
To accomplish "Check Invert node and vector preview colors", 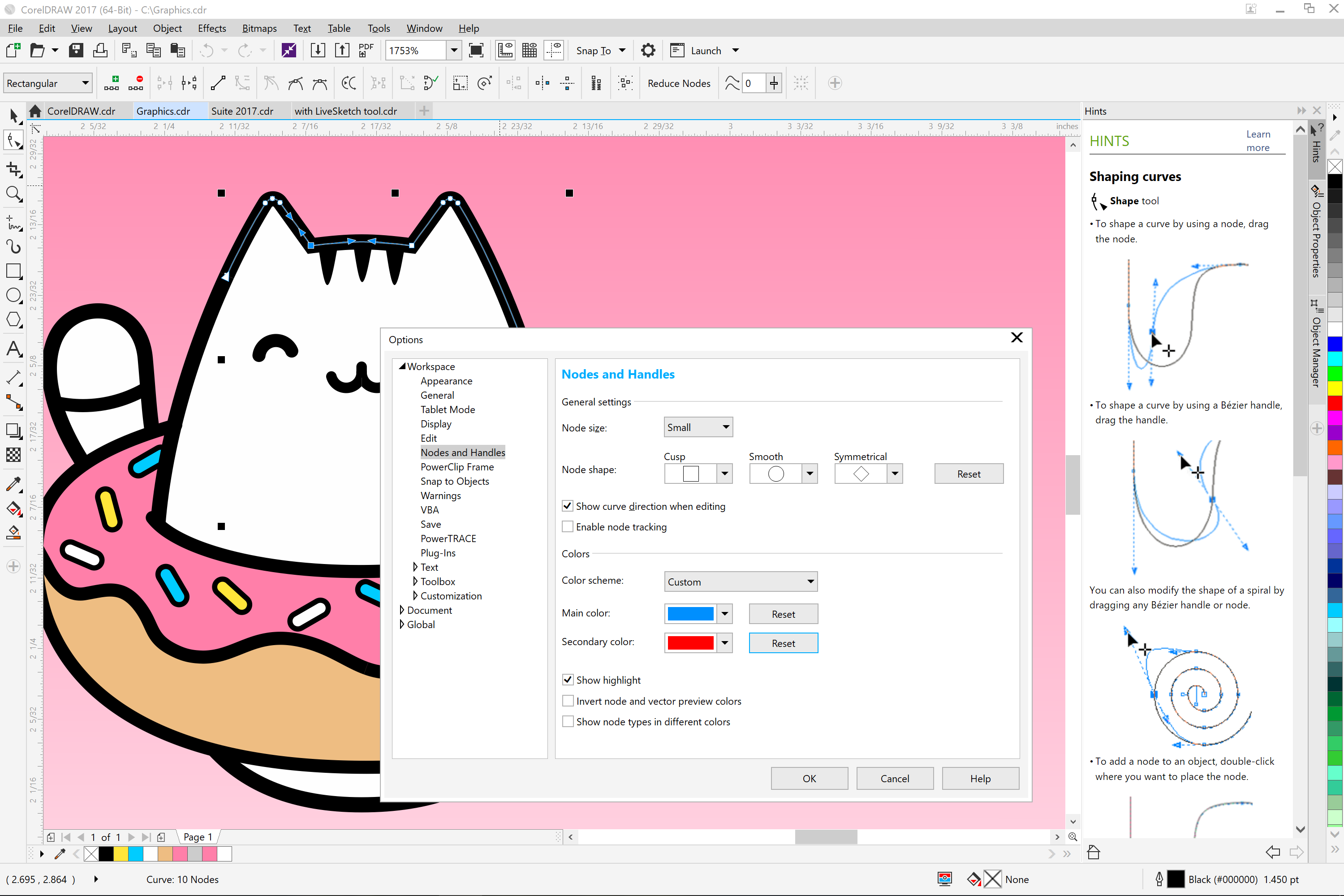I will click(568, 701).
